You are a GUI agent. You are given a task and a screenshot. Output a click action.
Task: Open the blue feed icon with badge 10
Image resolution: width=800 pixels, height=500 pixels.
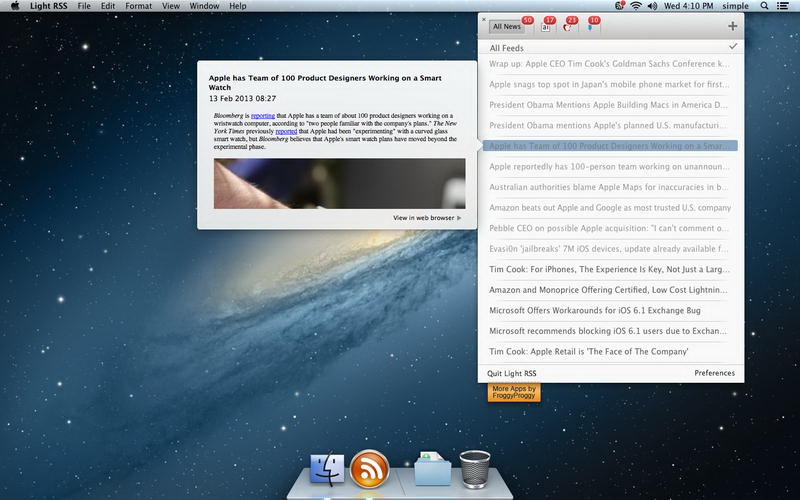[592, 26]
